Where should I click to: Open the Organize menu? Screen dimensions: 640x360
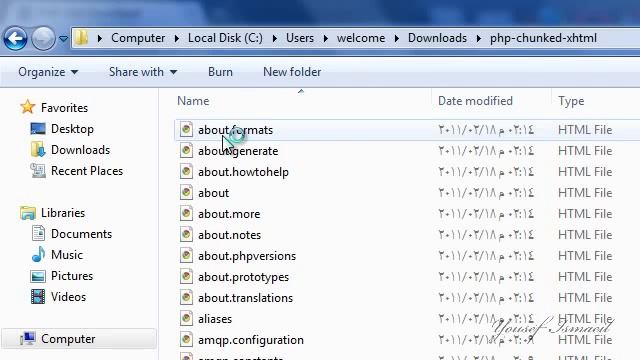tap(48, 72)
